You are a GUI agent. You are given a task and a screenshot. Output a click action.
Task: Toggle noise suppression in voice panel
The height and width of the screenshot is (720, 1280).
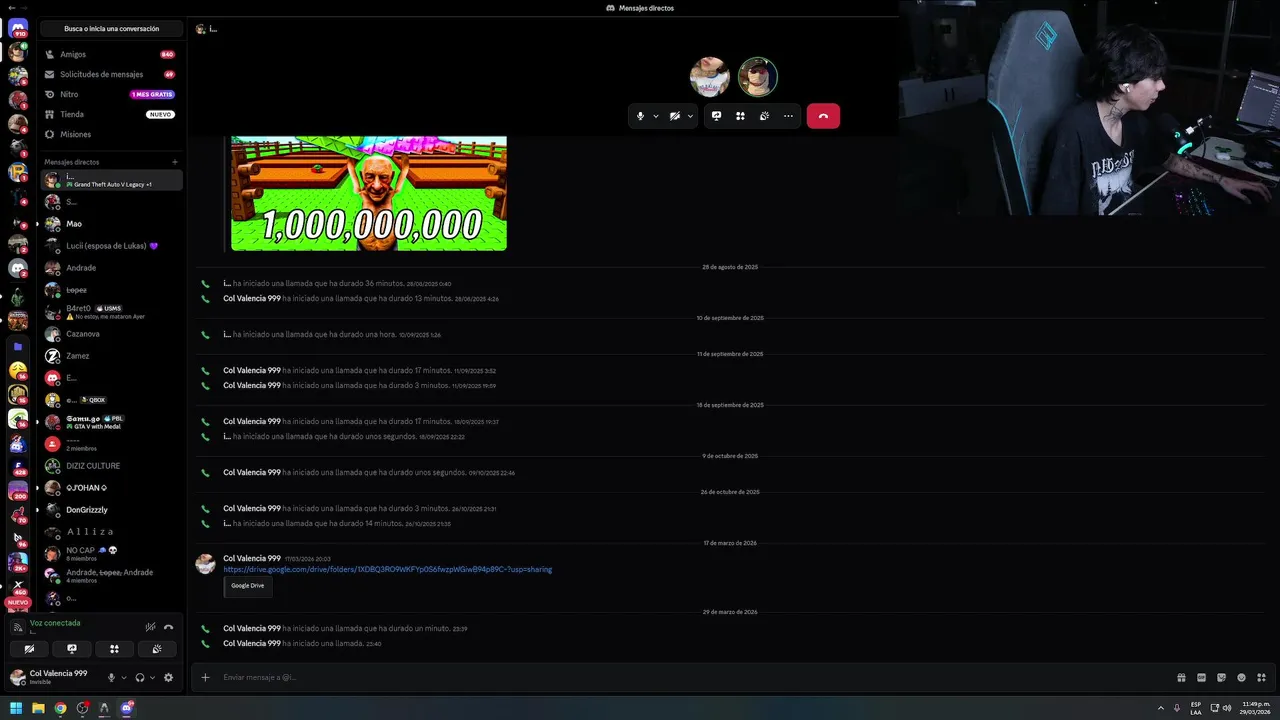[150, 627]
